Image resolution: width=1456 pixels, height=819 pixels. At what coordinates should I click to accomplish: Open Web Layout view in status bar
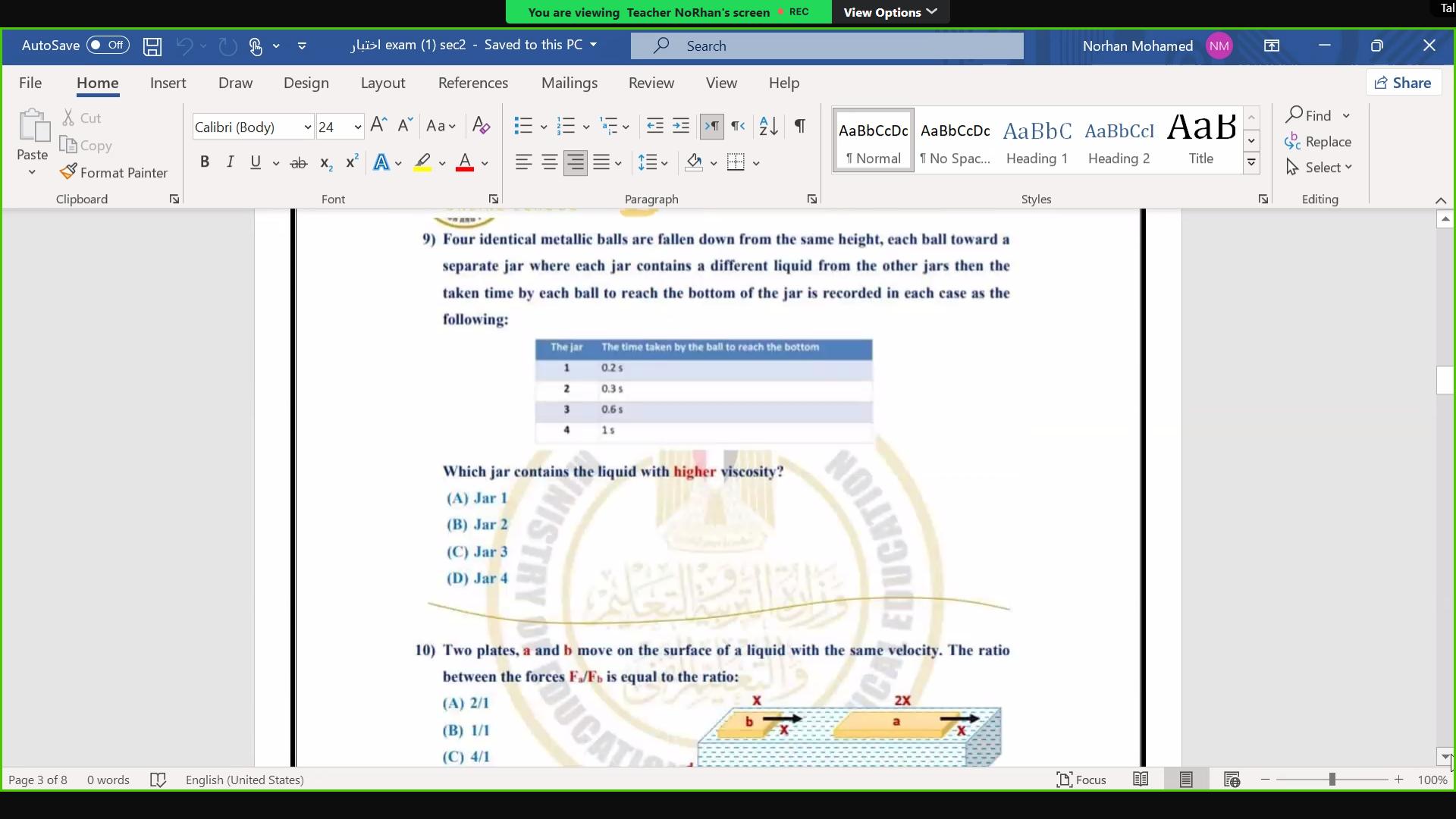point(1232,780)
